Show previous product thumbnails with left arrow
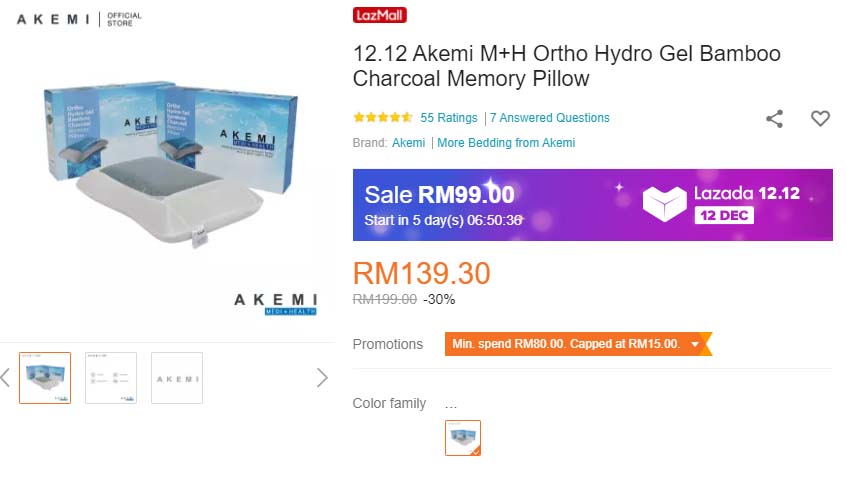The image size is (846, 480). (x=5, y=378)
